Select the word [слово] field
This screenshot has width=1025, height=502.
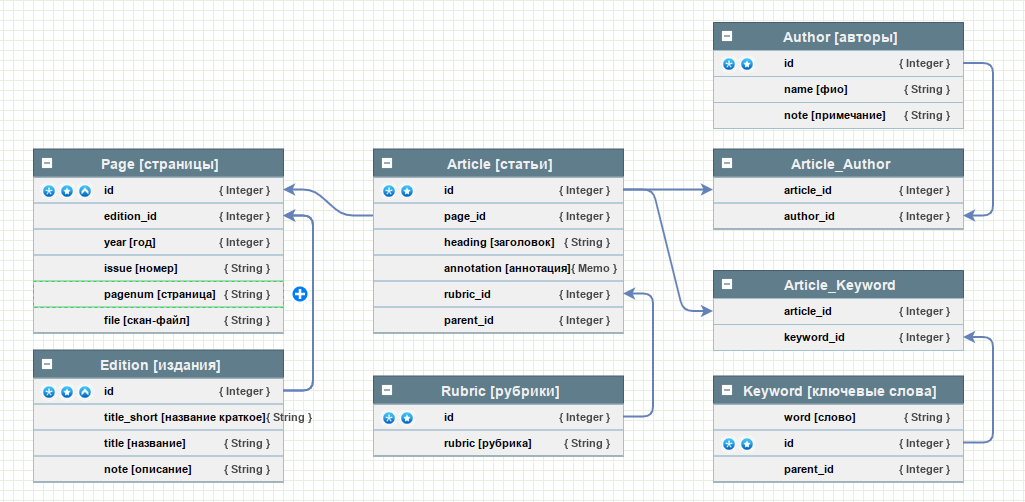click(838, 417)
